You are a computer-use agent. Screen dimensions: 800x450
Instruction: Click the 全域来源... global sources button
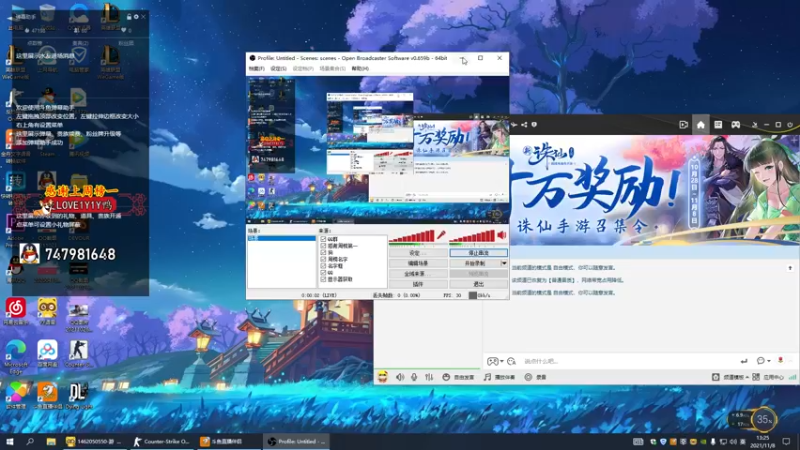(418, 274)
